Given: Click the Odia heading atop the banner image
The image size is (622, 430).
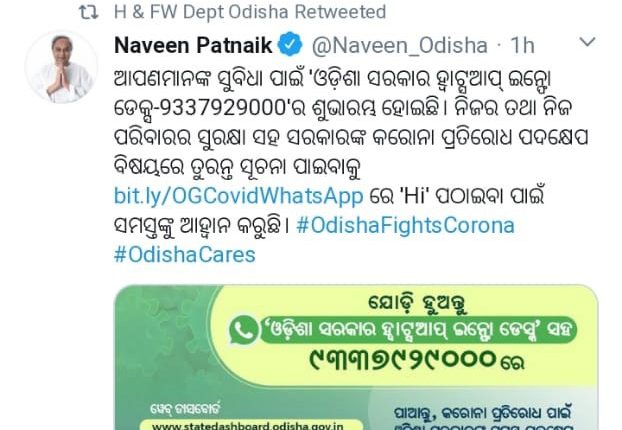Looking at the screenshot, I should (x=417, y=302).
